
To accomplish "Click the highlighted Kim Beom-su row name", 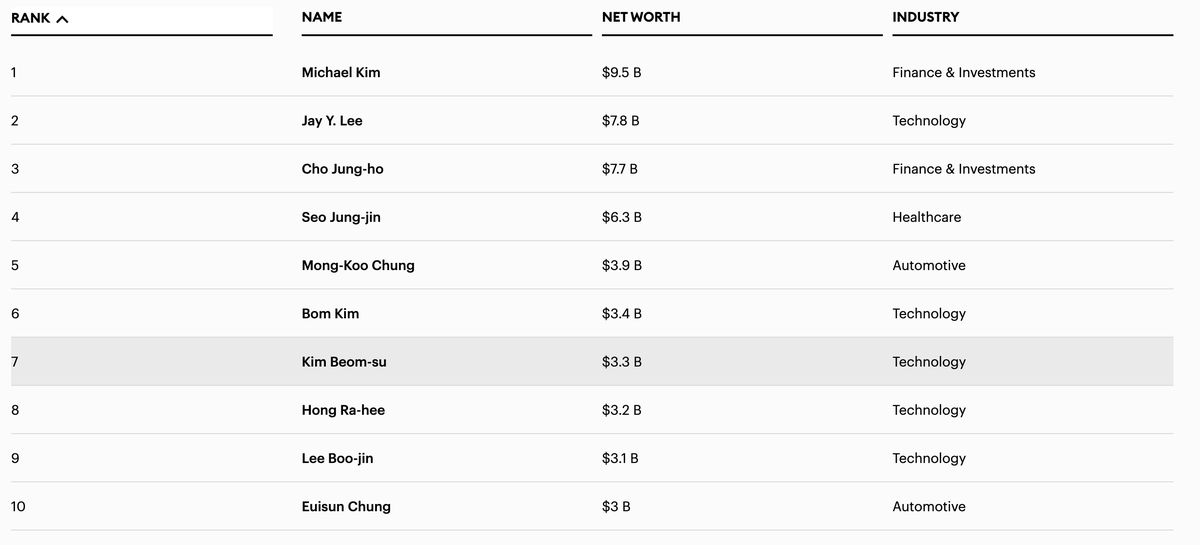I will pos(344,362).
